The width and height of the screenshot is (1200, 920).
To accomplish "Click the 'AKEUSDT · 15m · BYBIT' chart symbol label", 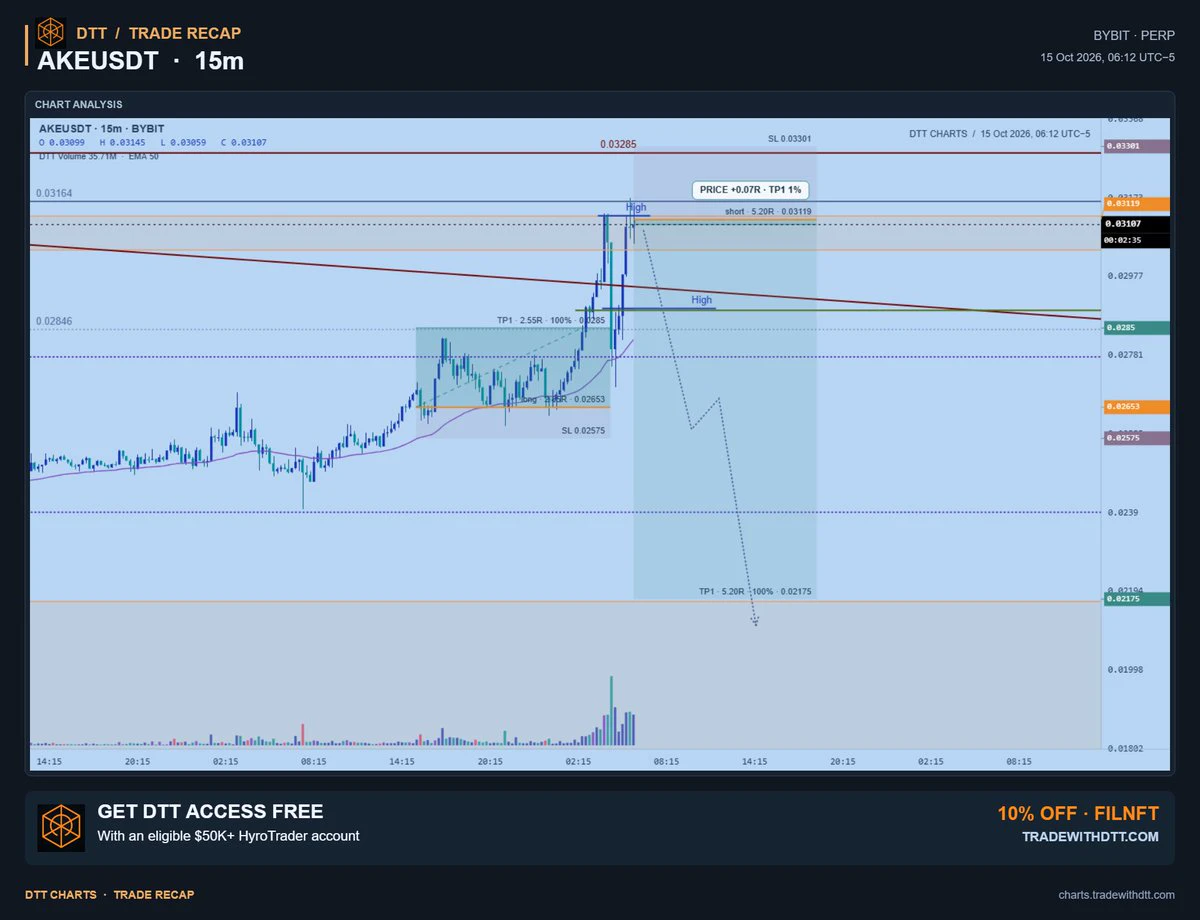I will 102,128.
